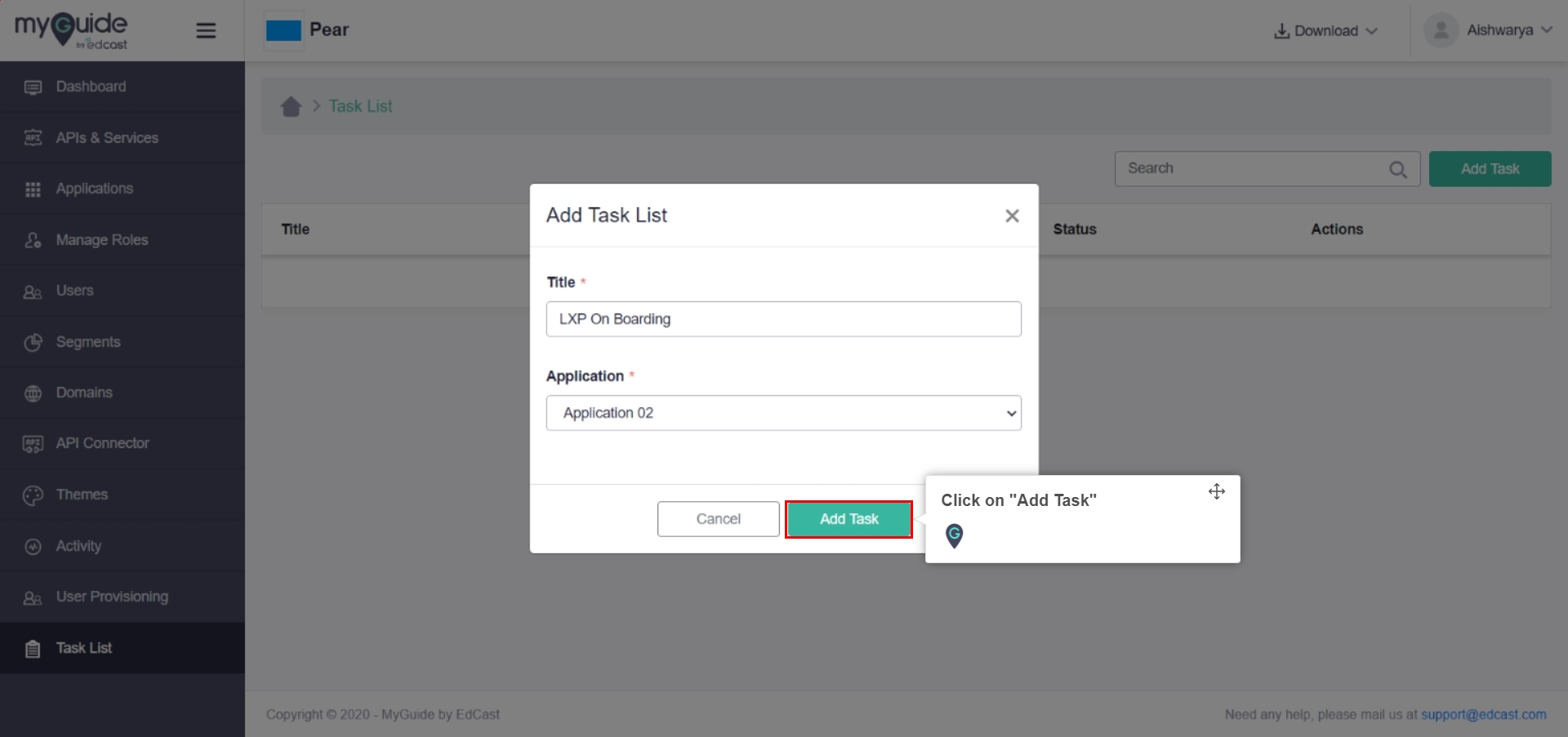Click the blue Pear organization thumbnail
Screen dimensions: 1568x737
[283, 31]
